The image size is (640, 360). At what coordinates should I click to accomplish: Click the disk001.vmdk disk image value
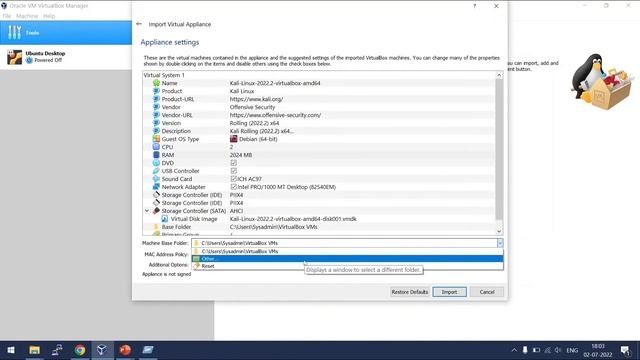pyautogui.click(x=293, y=219)
